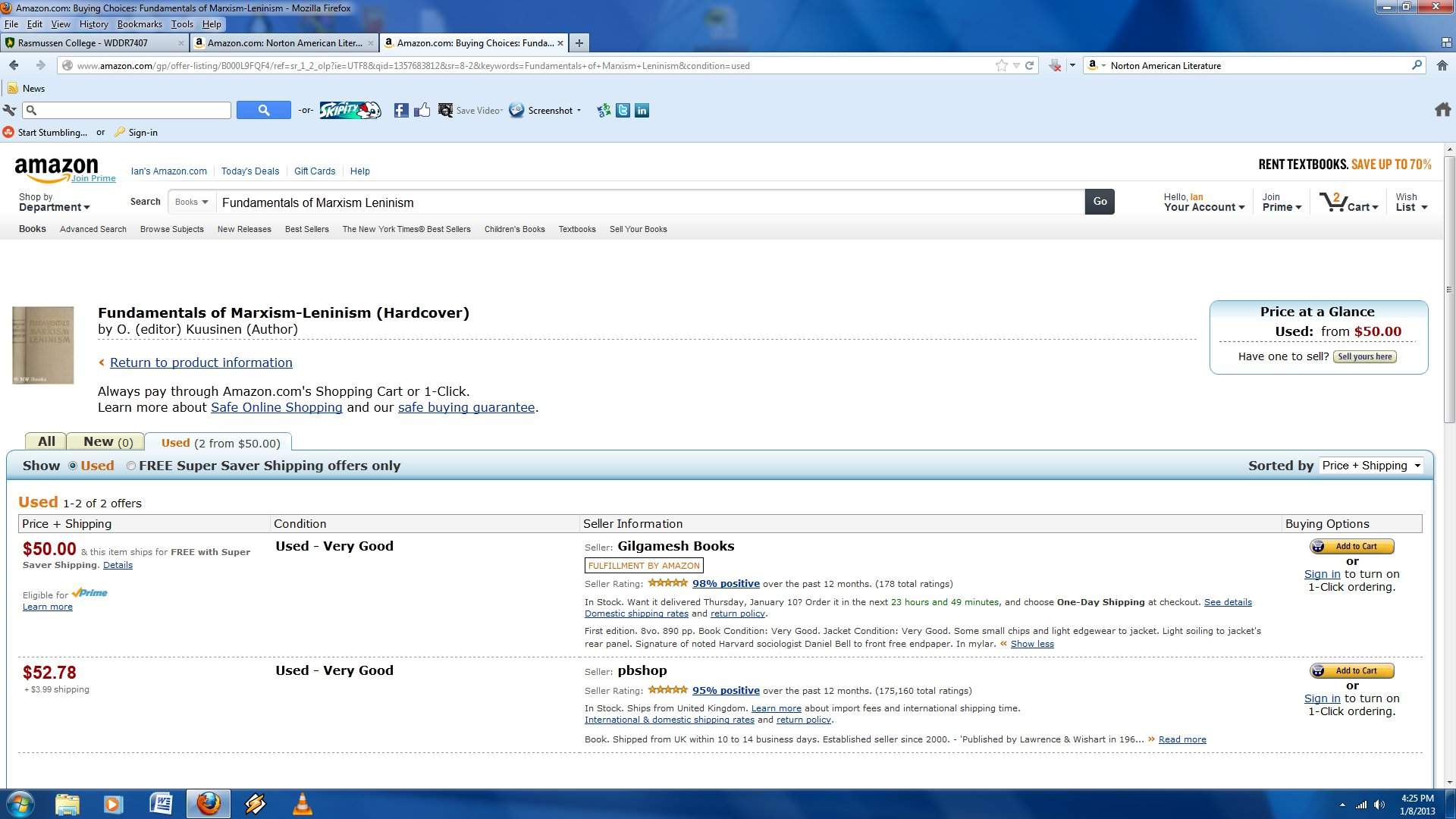This screenshot has width=1456, height=819.
Task: Select FREE Super Saver Shipping offers only
Action: tap(131, 466)
